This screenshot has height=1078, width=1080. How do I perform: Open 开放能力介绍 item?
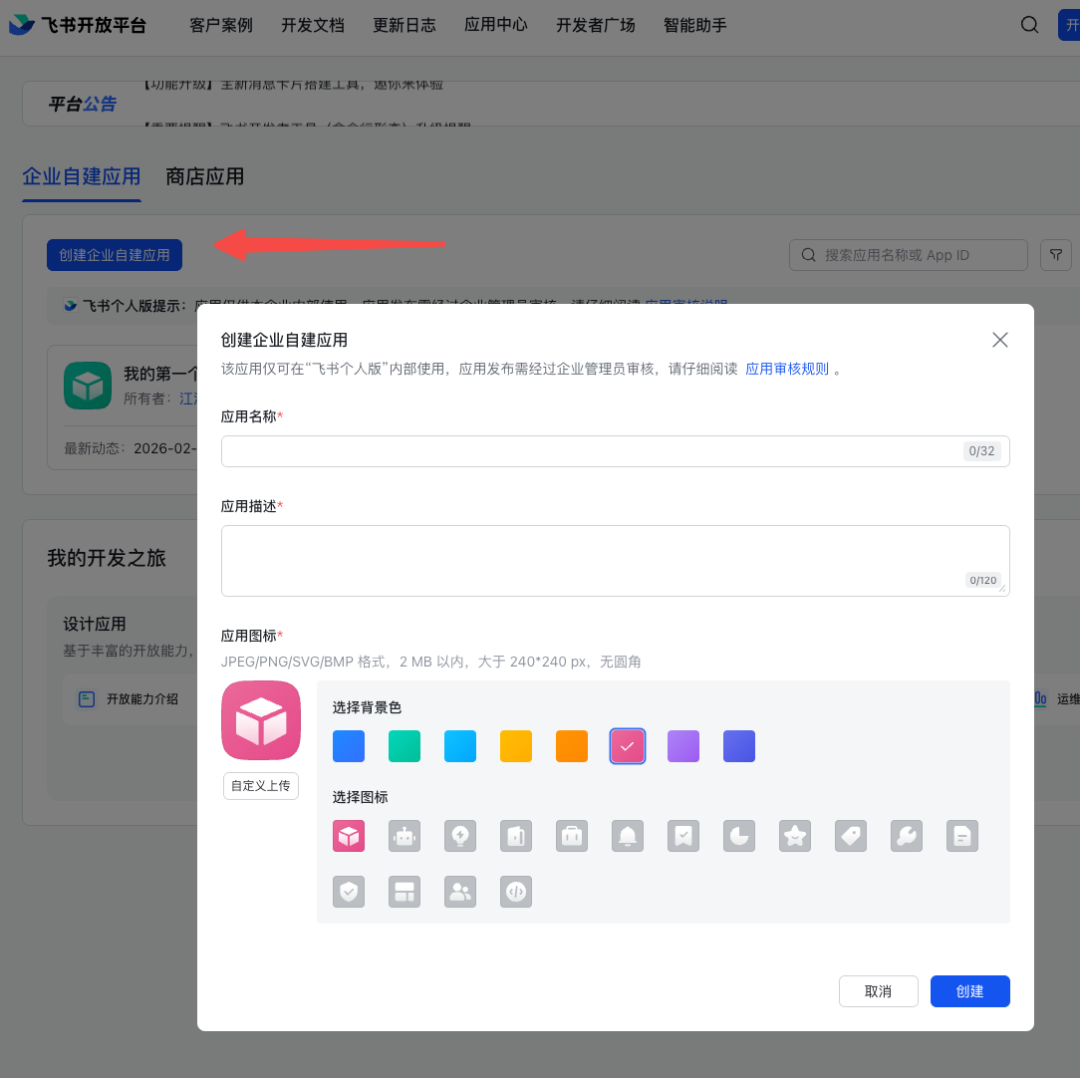pos(129,698)
